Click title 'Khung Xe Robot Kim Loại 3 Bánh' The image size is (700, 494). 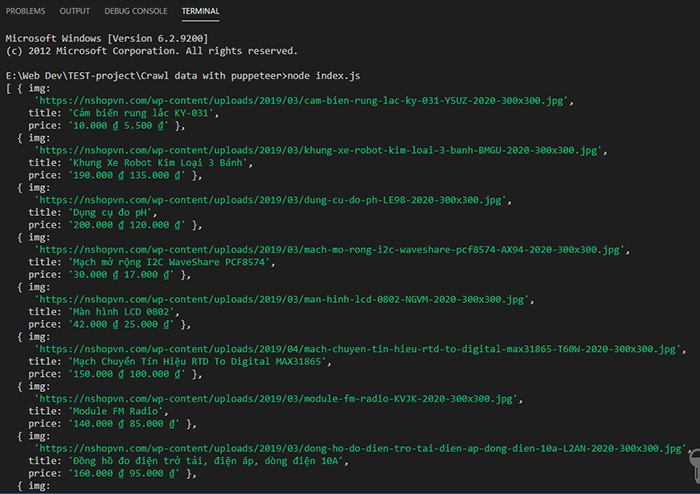[x=158, y=163]
